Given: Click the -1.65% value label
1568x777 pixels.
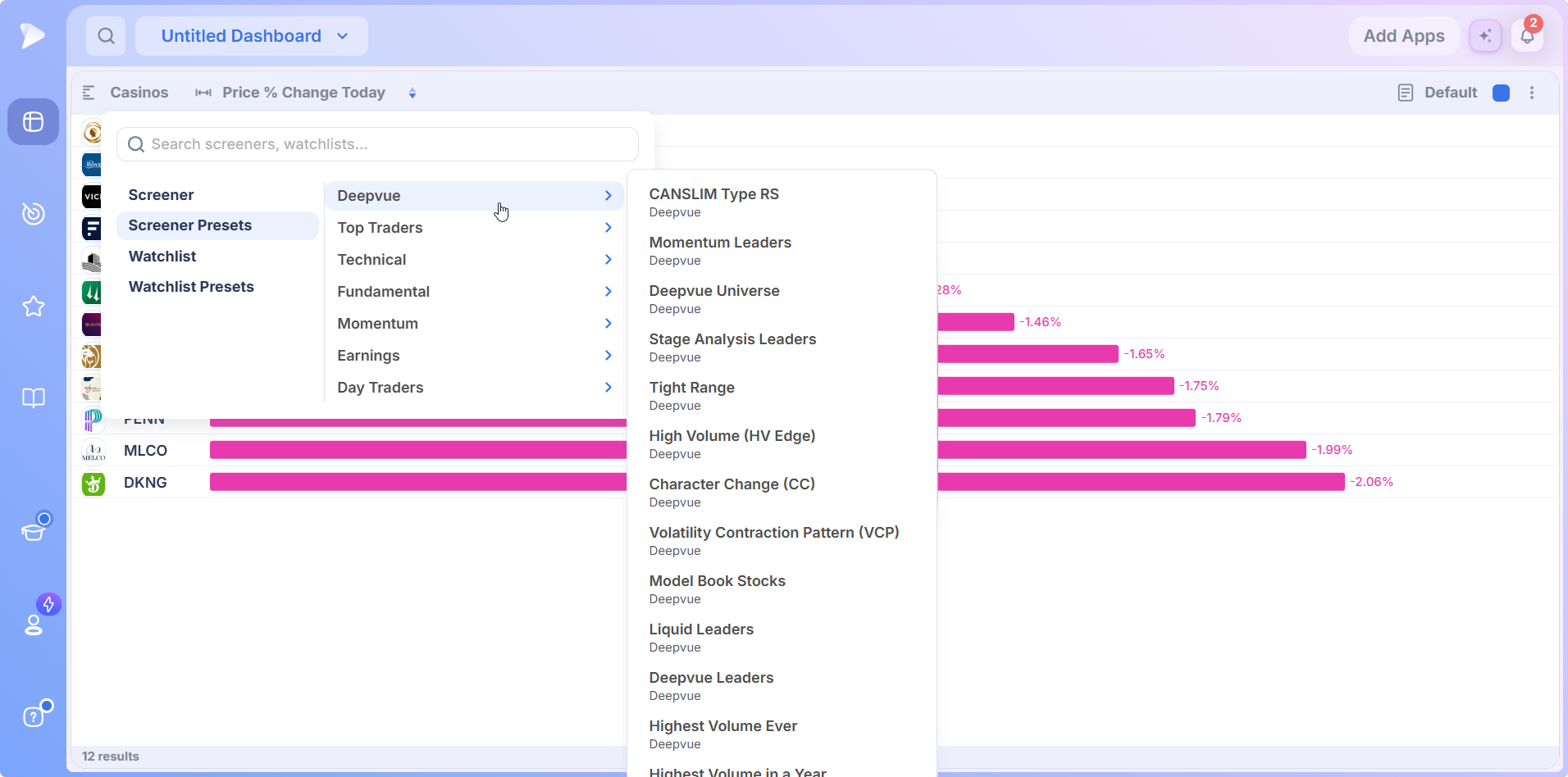Looking at the screenshot, I should [x=1144, y=354].
